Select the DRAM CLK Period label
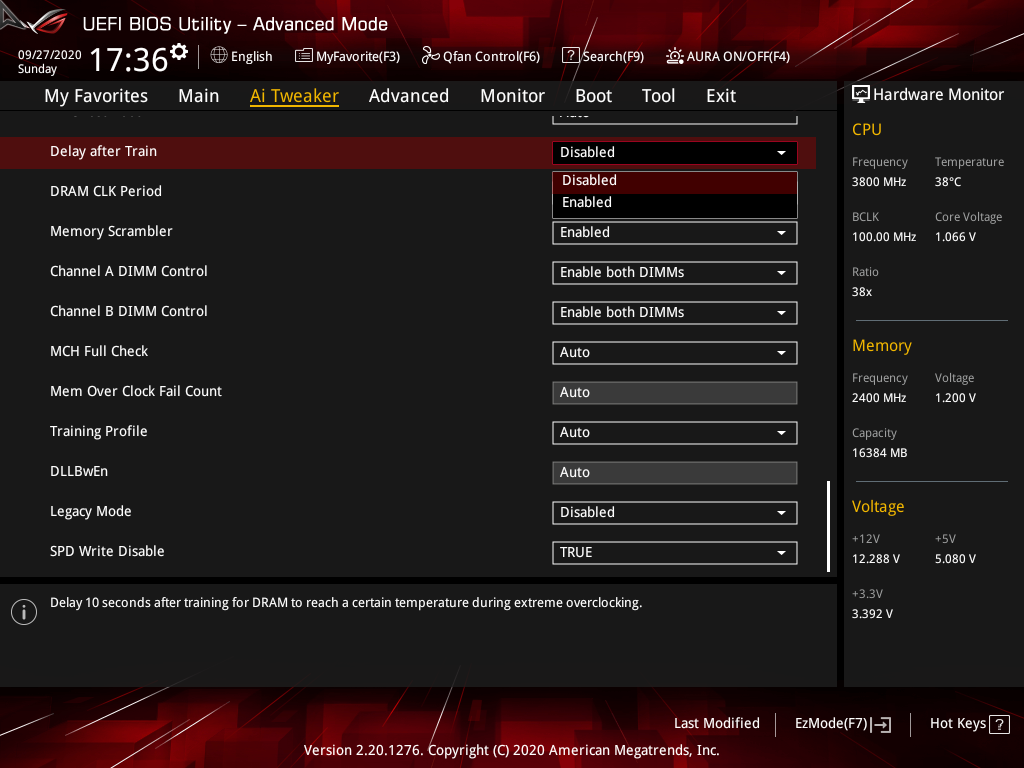Screen dimensions: 1024x768 [x=106, y=191]
